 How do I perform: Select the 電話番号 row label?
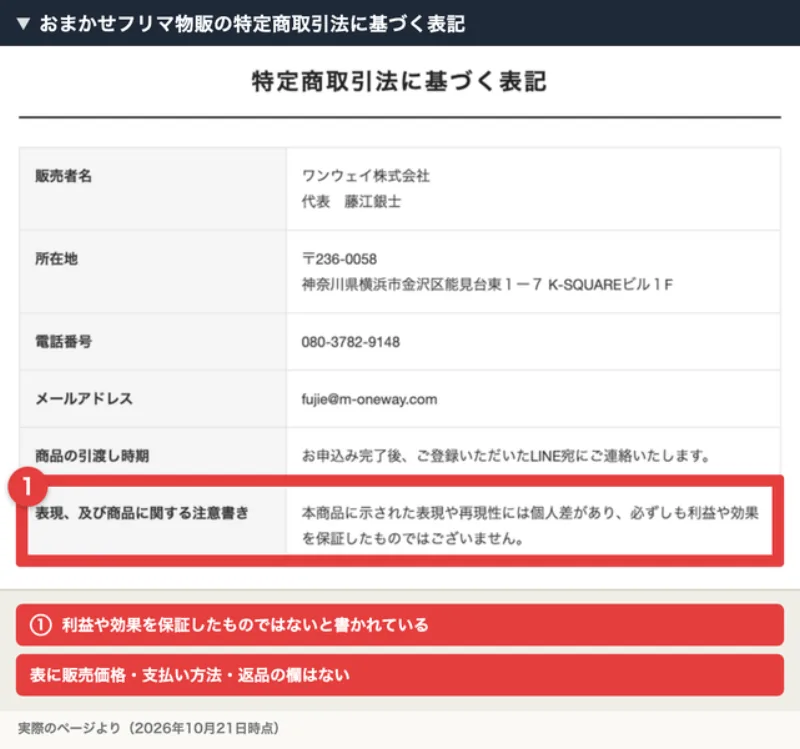click(63, 341)
